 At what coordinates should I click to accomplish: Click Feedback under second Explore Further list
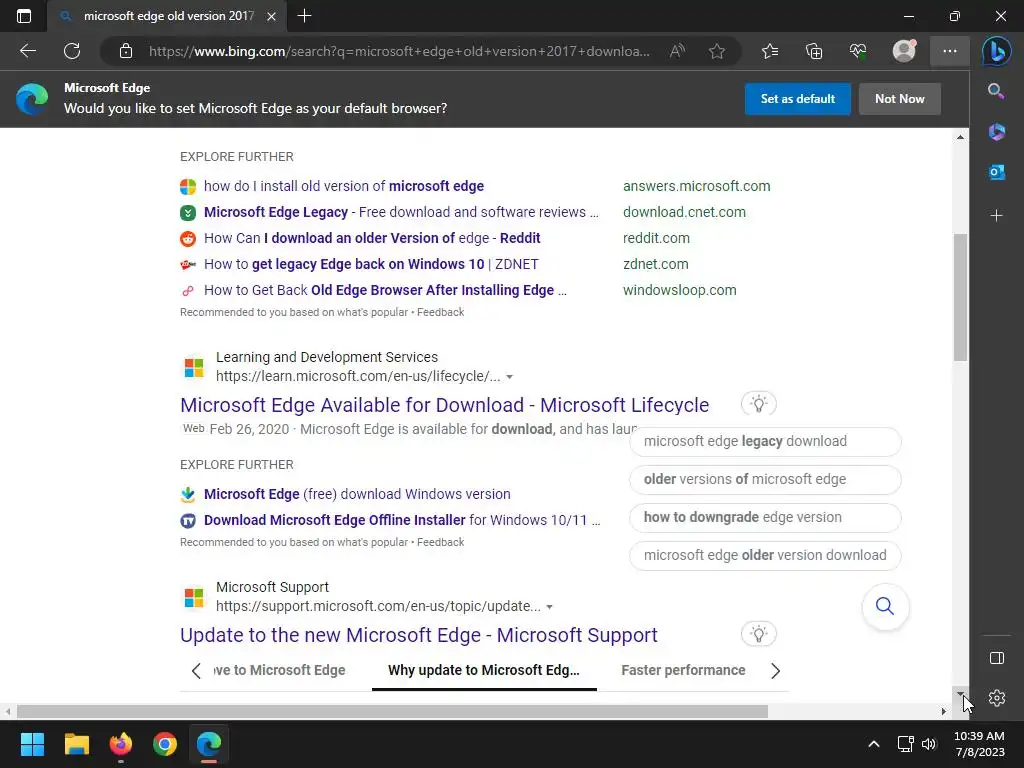(440, 542)
